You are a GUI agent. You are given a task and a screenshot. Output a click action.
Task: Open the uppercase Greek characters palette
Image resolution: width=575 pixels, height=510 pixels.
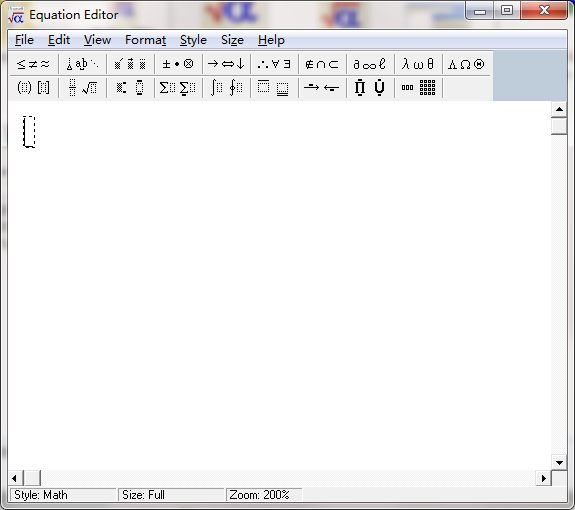click(466, 64)
